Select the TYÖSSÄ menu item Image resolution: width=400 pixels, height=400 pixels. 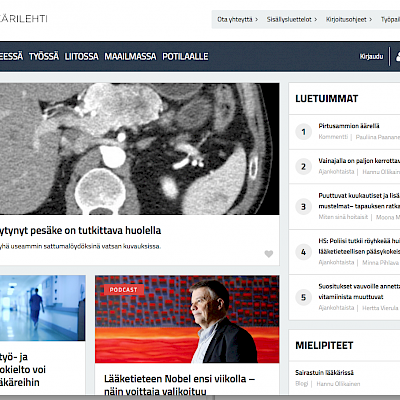click(44, 56)
